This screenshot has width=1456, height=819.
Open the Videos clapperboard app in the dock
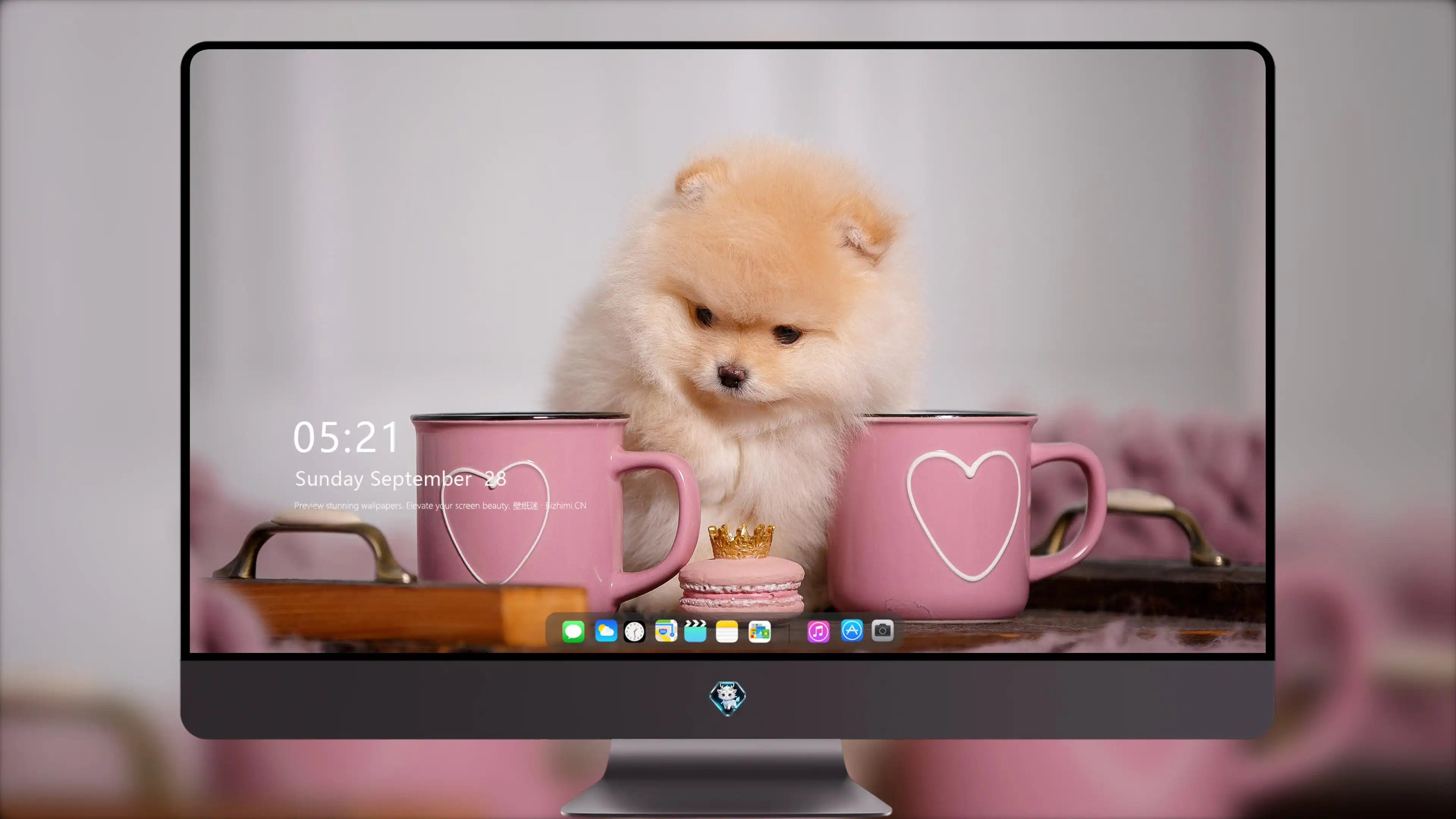695,631
